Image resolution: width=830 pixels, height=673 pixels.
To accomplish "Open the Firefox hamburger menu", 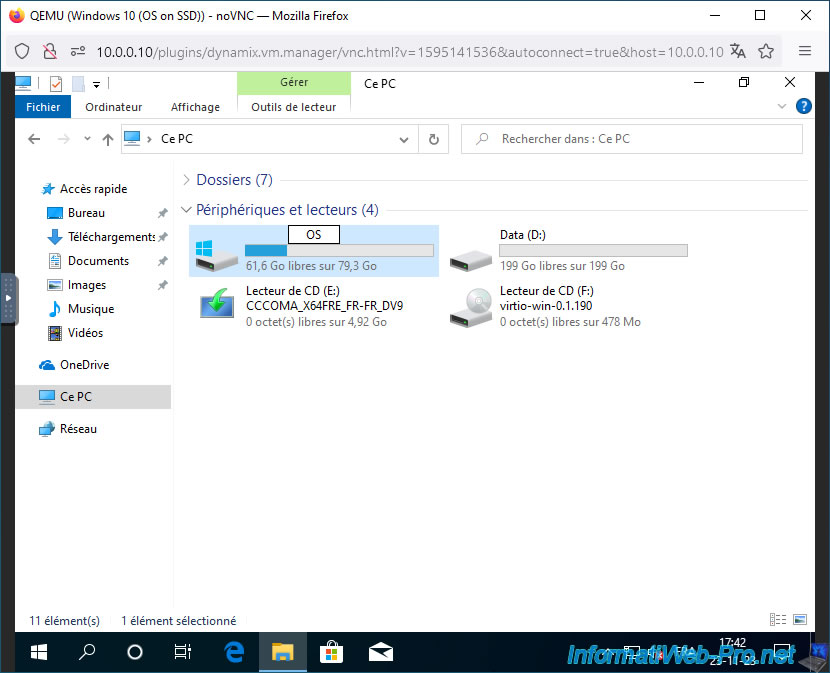I will tap(805, 51).
